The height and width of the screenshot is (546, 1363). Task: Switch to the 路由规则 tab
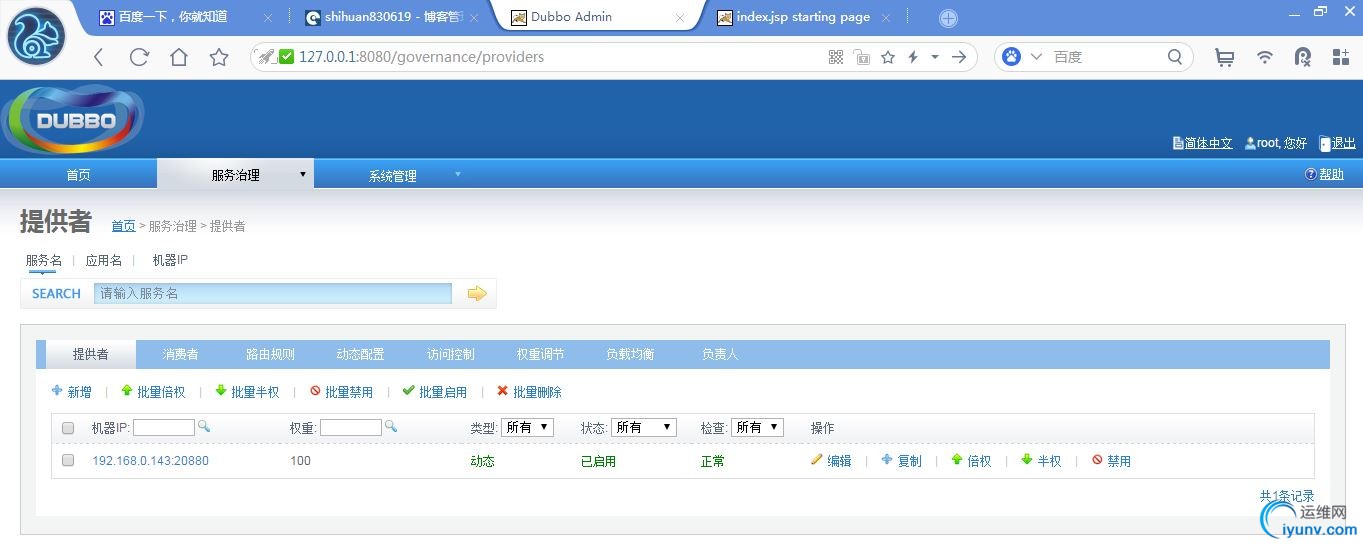[270, 354]
